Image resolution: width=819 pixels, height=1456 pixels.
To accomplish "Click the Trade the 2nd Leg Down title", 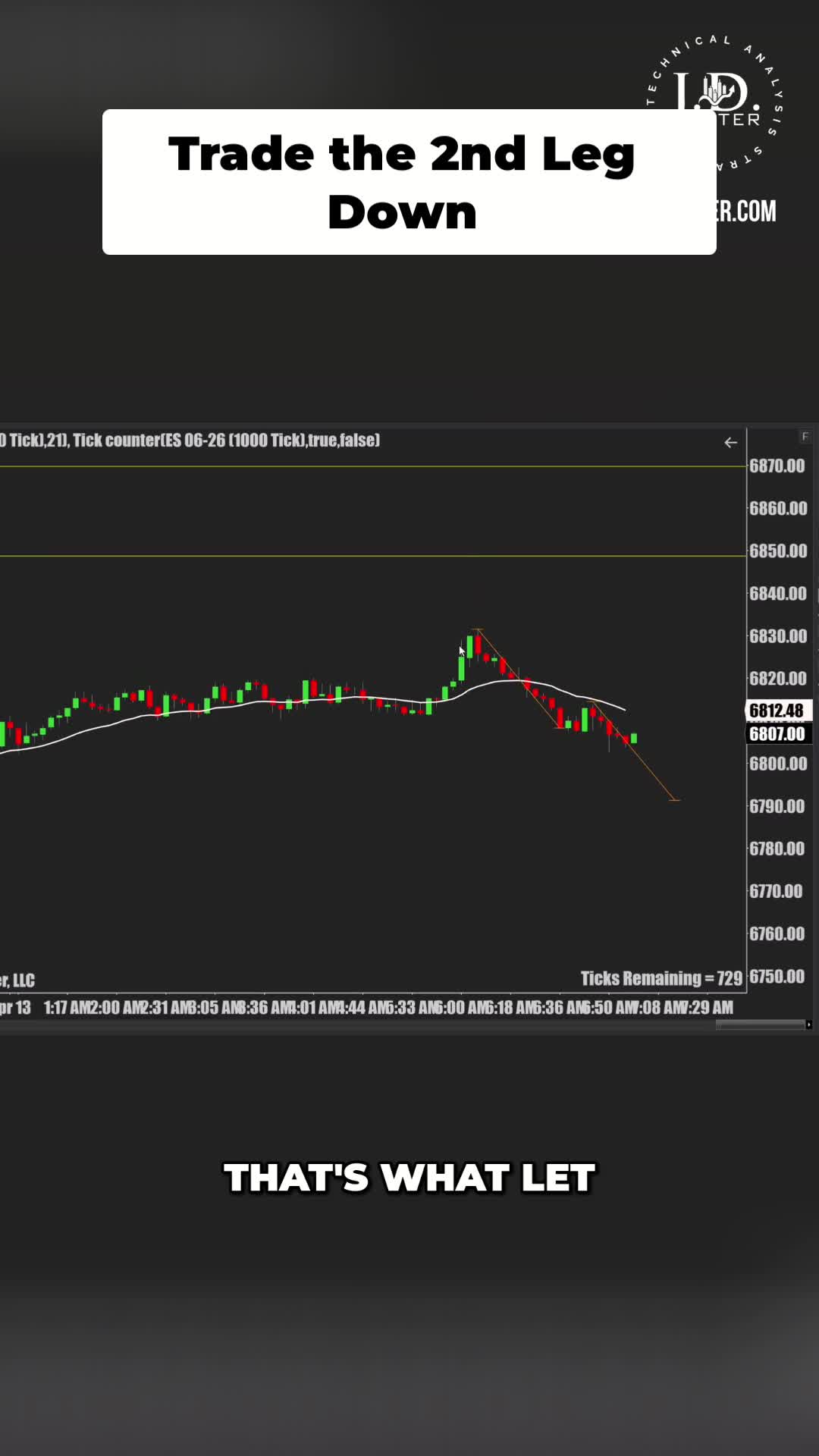I will pos(403,182).
